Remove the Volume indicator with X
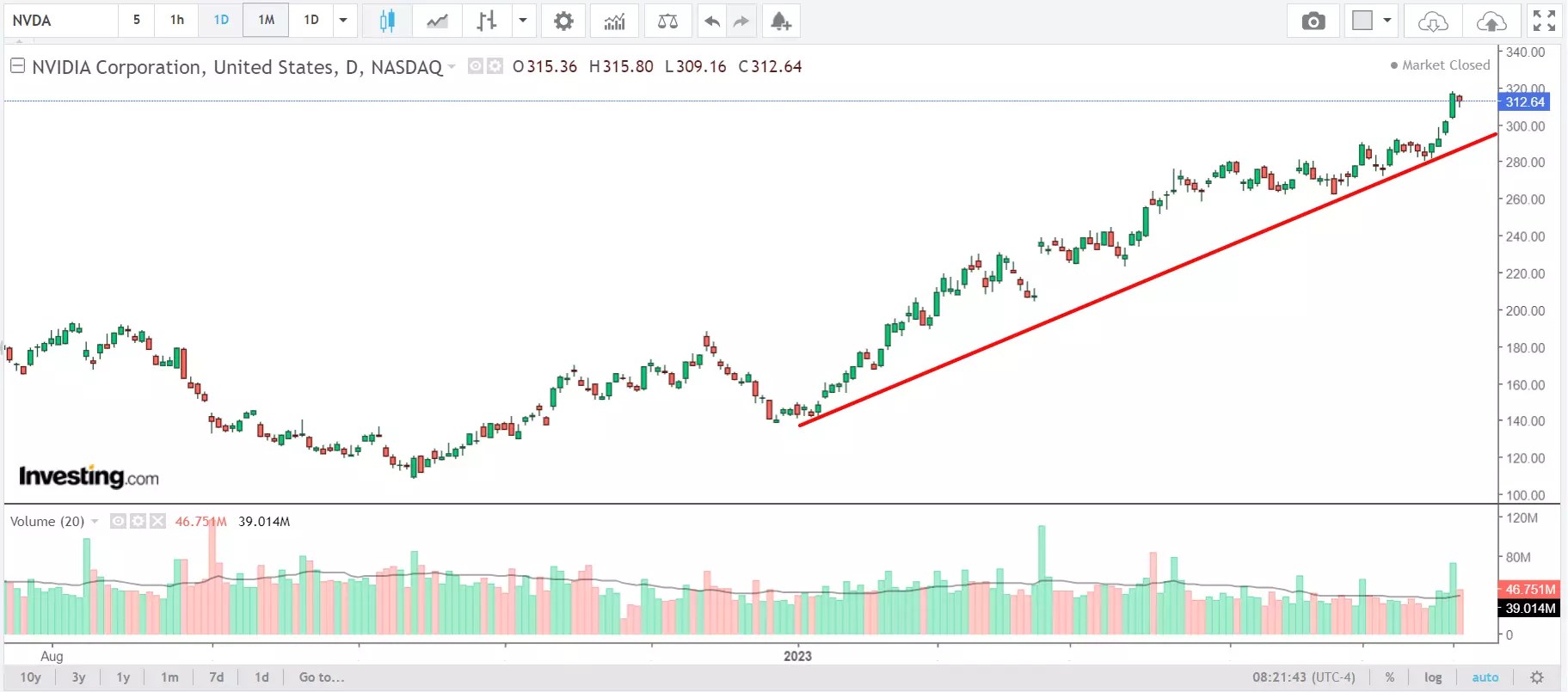 tap(157, 521)
